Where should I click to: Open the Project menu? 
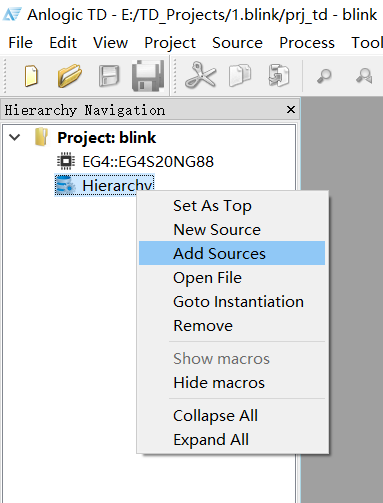click(170, 43)
